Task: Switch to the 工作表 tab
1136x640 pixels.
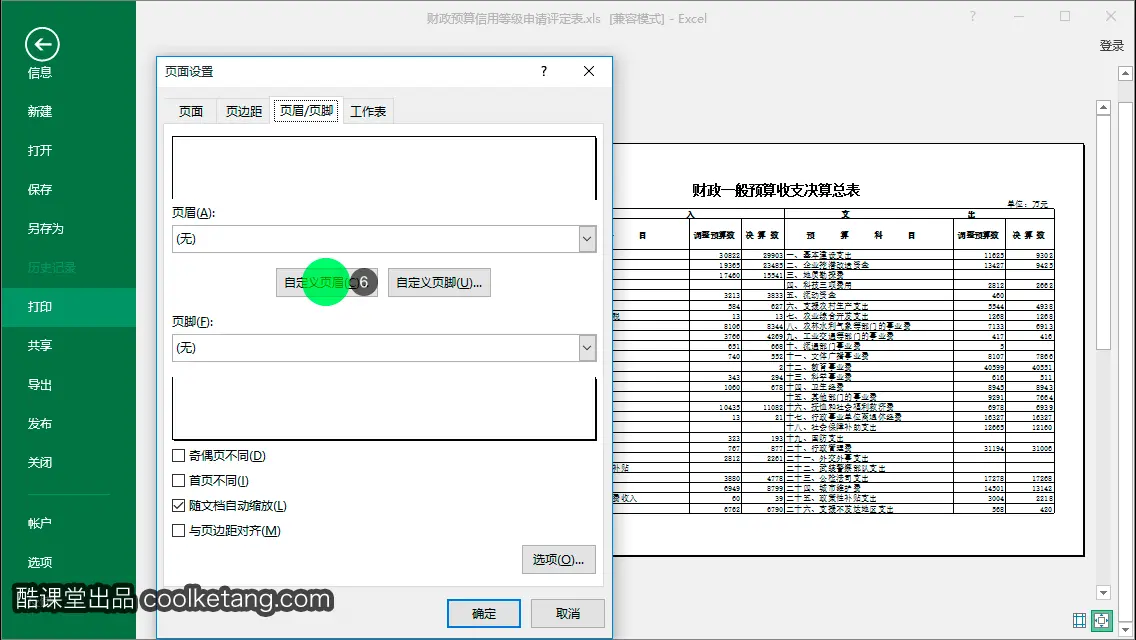Action: (x=368, y=111)
